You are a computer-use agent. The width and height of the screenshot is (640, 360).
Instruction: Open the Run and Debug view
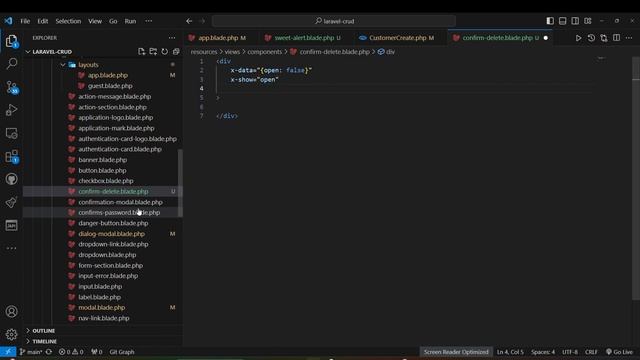[11, 110]
